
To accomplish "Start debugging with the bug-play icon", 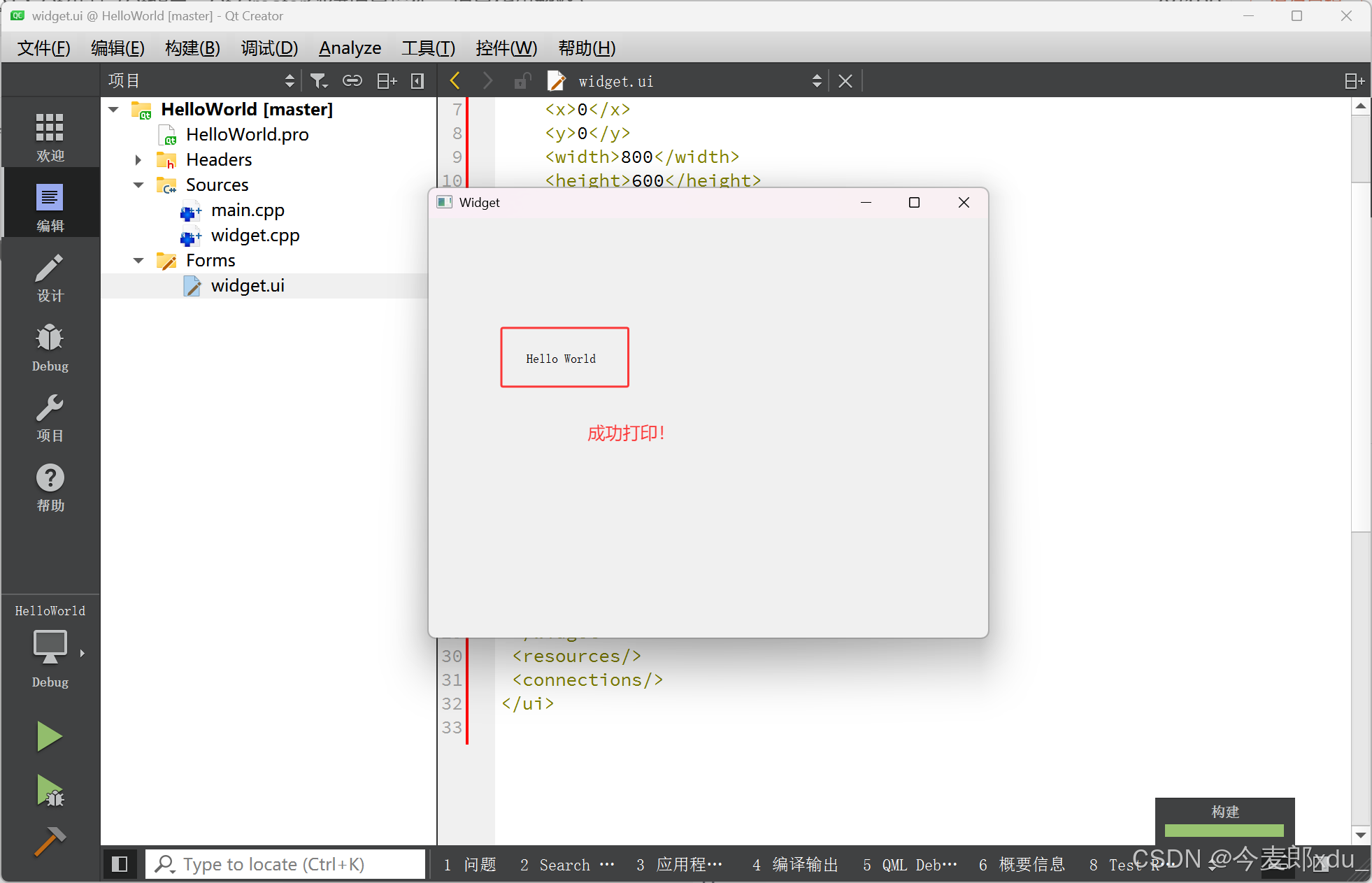I will (50, 791).
